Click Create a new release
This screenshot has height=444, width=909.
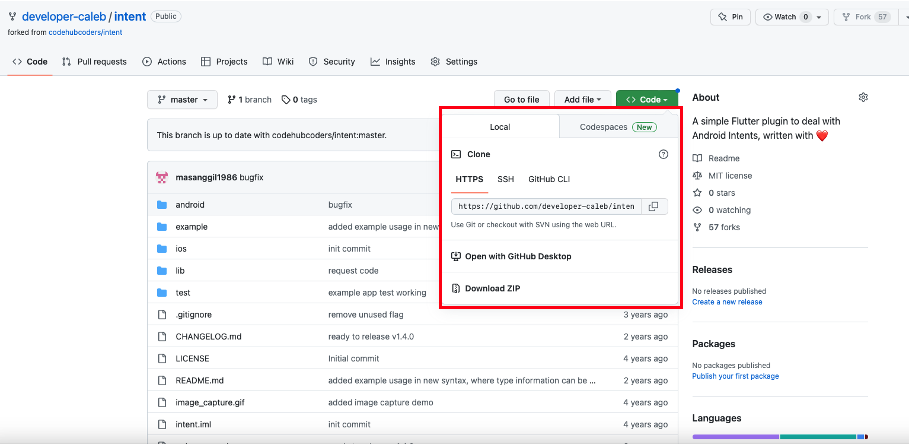click(727, 302)
